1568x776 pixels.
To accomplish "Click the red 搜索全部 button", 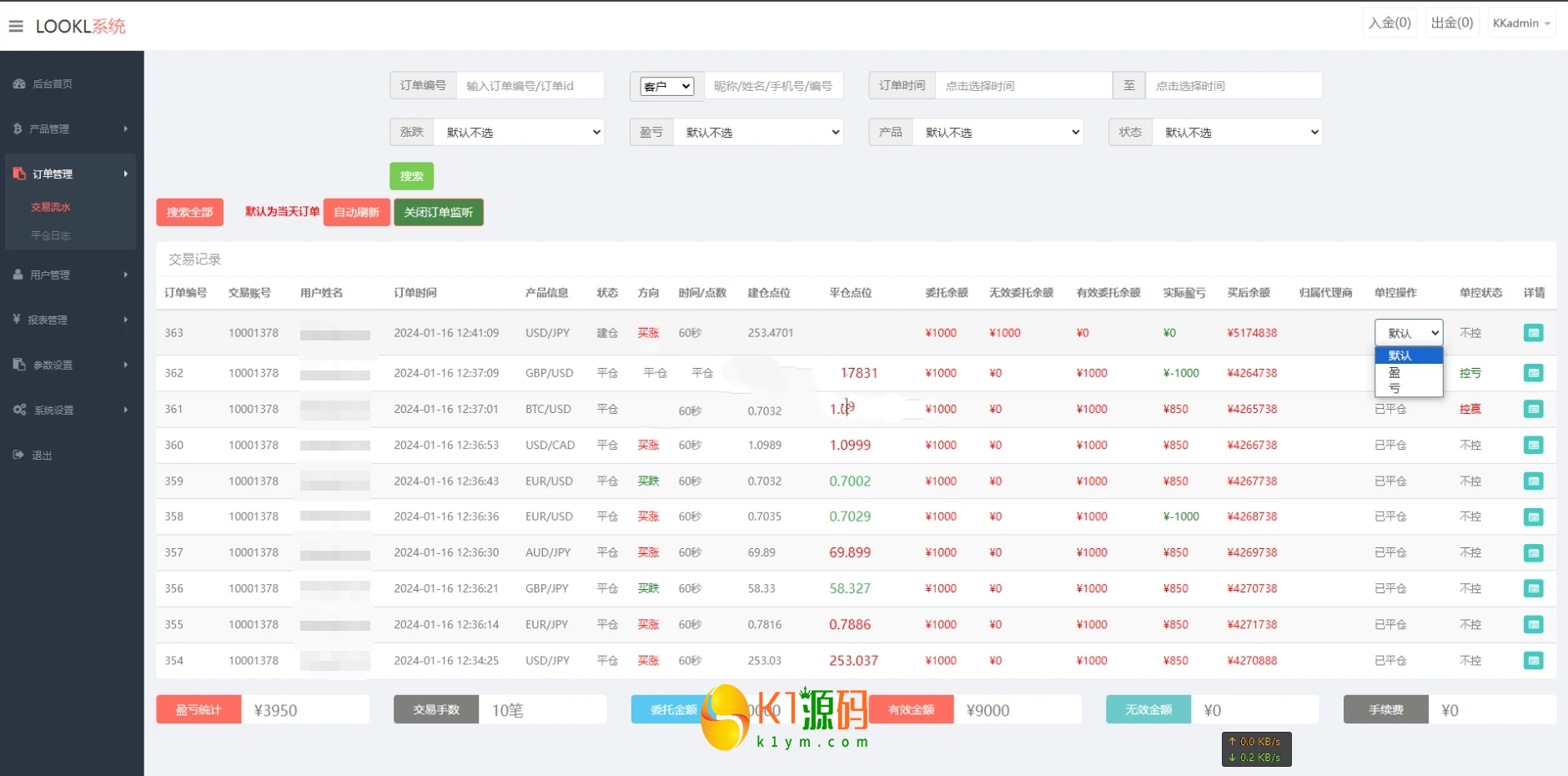I will pyautogui.click(x=189, y=212).
